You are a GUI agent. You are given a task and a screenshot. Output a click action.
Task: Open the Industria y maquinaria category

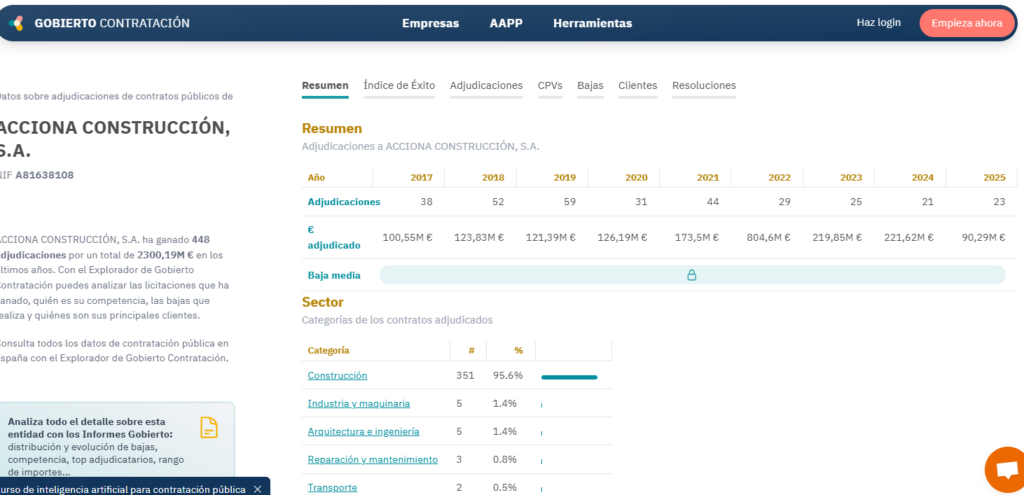coord(358,404)
